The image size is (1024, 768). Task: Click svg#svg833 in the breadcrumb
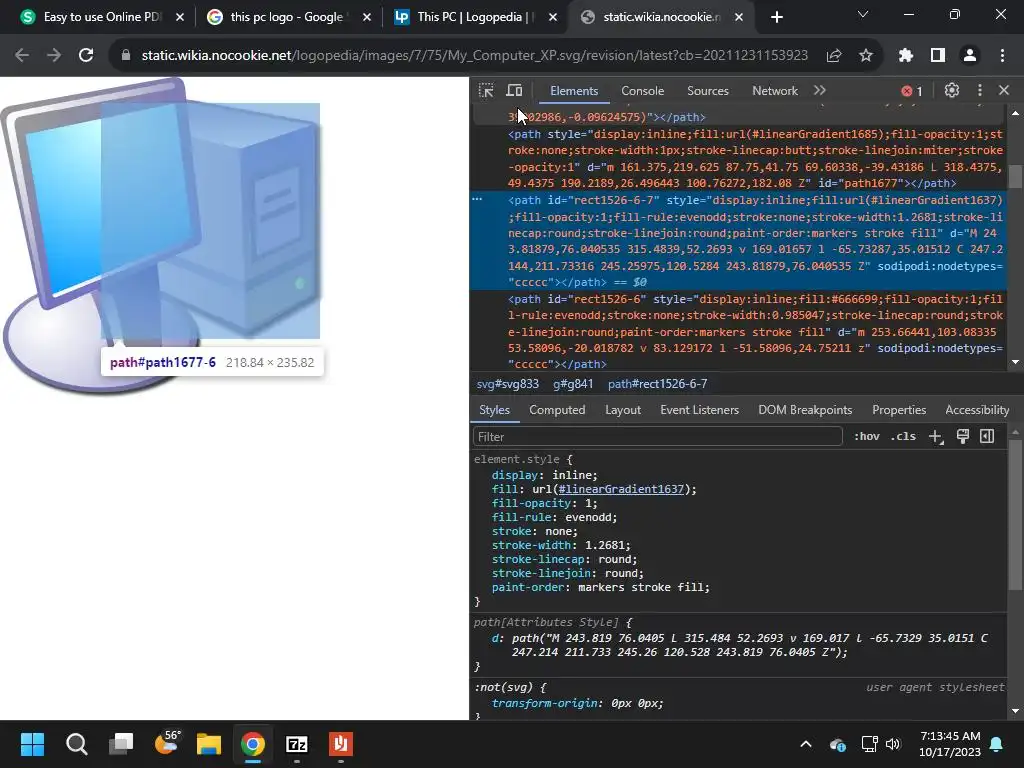507,384
